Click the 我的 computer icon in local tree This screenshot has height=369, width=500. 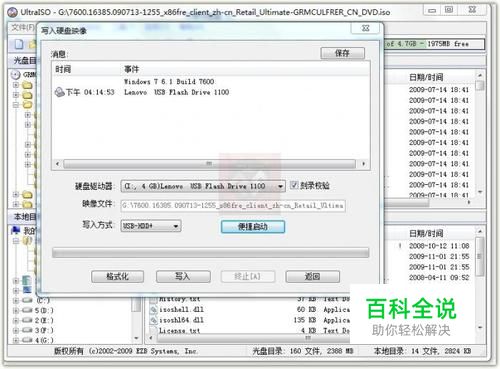16,230
